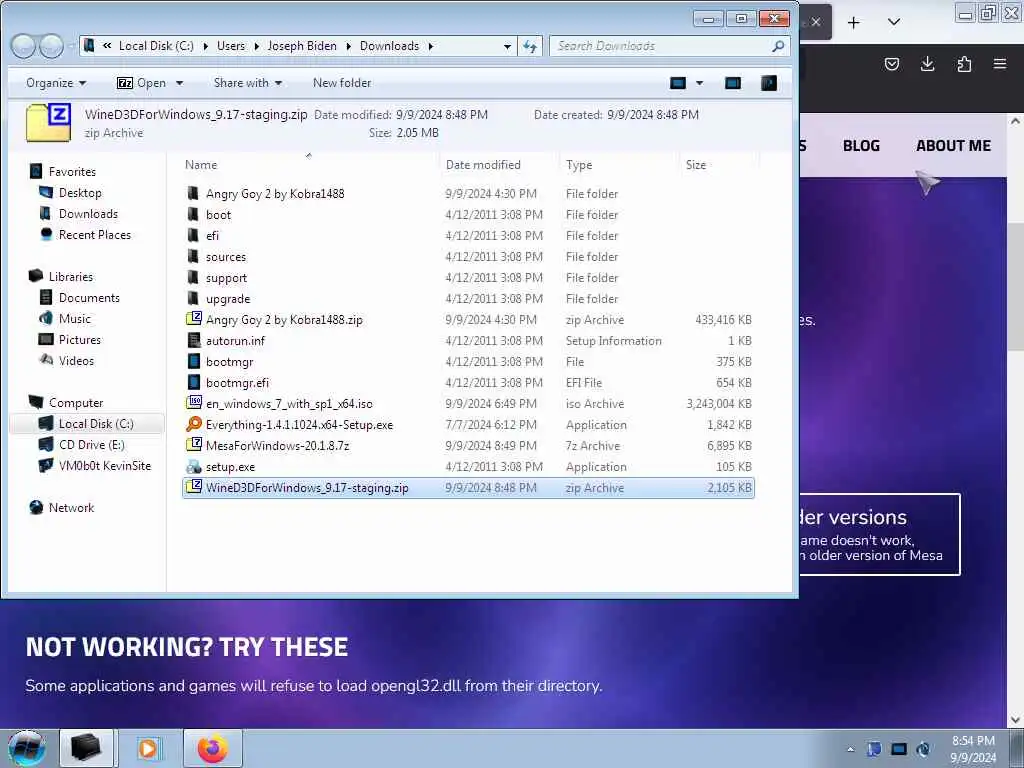Viewport: 1024px width, 768px height.
Task: Select Desktop under Favorites
Action: click(x=80, y=193)
